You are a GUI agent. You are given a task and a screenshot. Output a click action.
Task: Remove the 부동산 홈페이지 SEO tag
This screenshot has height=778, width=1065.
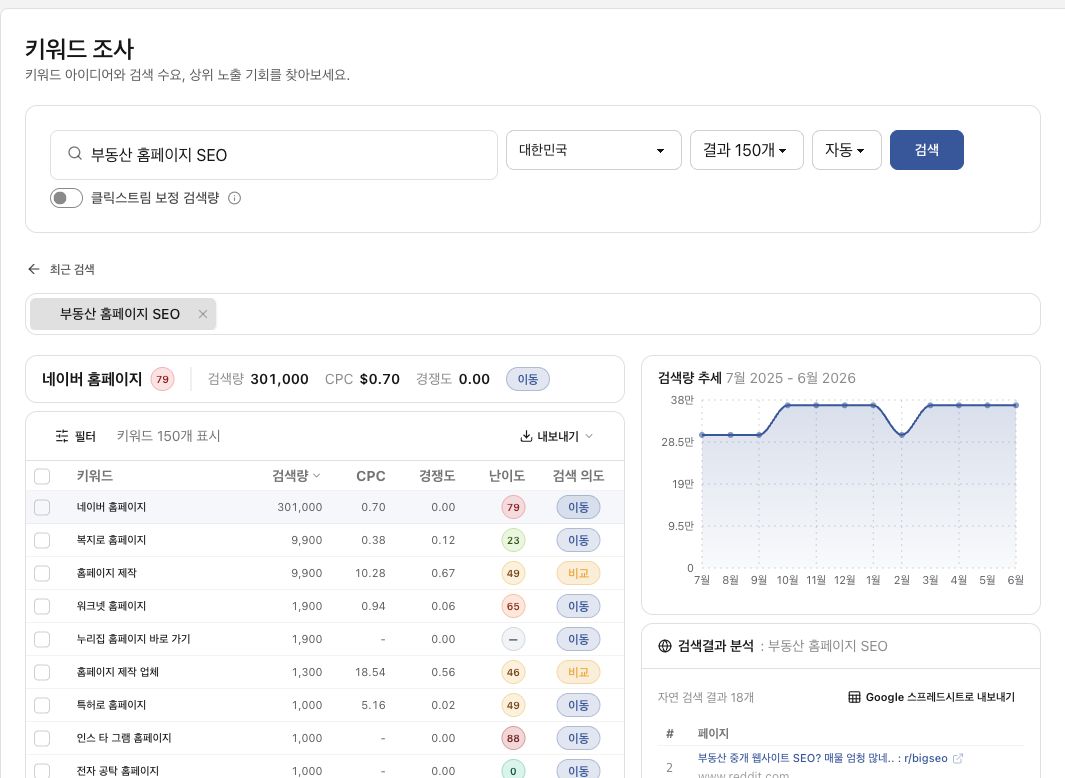(202, 314)
